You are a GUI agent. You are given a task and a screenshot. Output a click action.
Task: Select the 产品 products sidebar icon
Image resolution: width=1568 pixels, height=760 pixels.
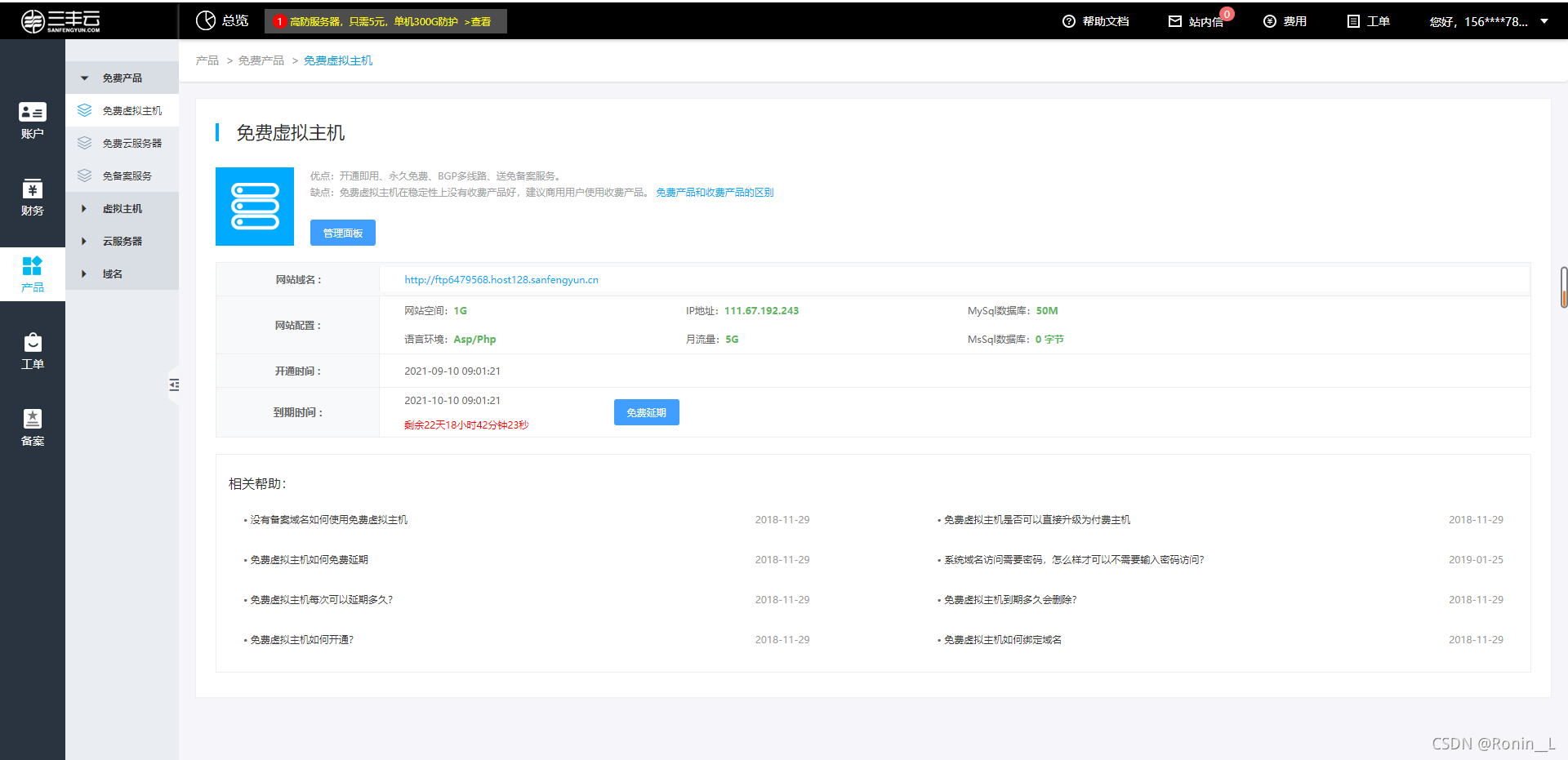pos(33,265)
